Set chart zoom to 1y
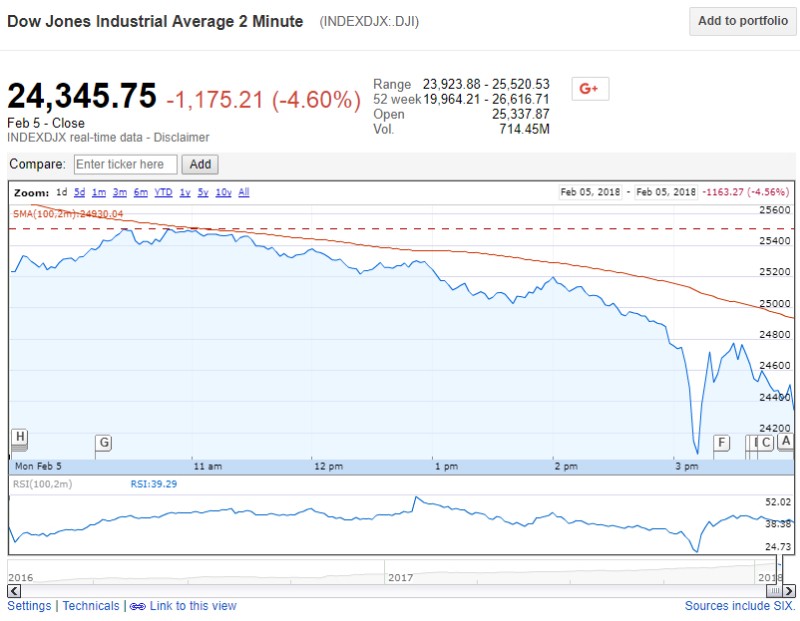This screenshot has width=800, height=621. point(185,192)
